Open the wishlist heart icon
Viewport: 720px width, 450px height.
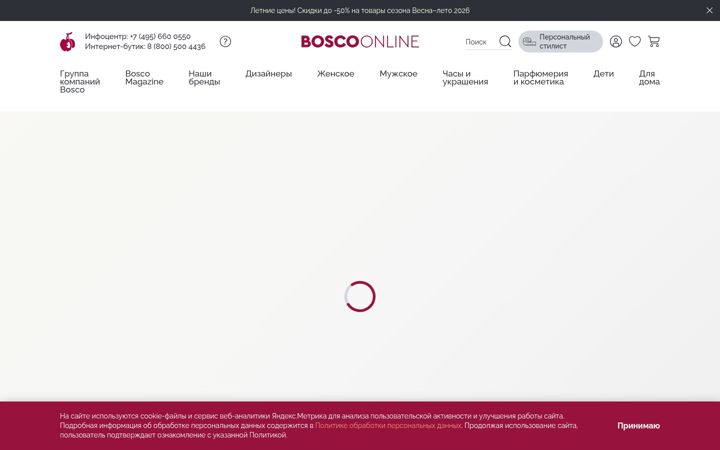[635, 41]
